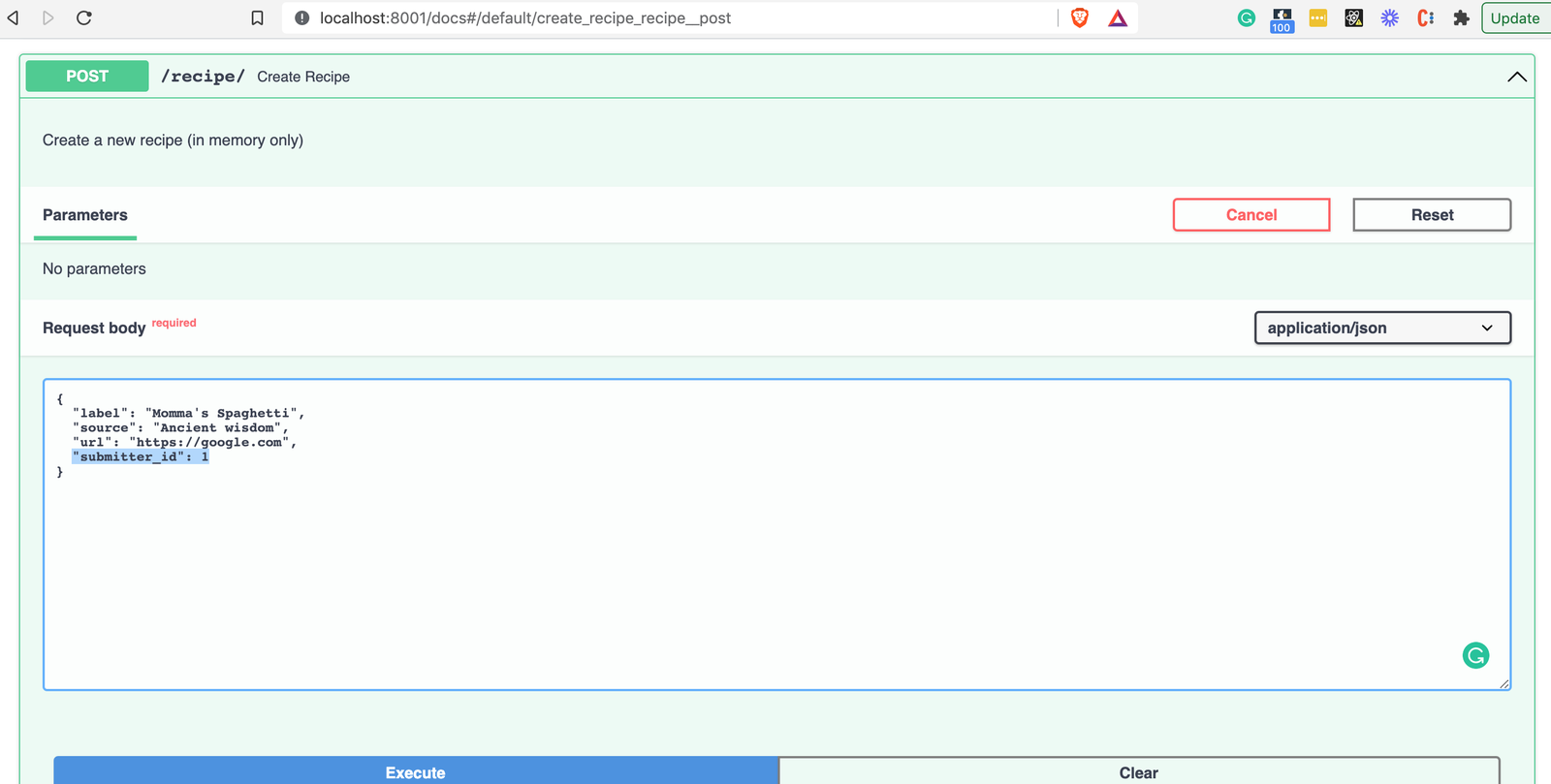Click the Clear button
This screenshot has width=1551, height=784.
[1139, 771]
